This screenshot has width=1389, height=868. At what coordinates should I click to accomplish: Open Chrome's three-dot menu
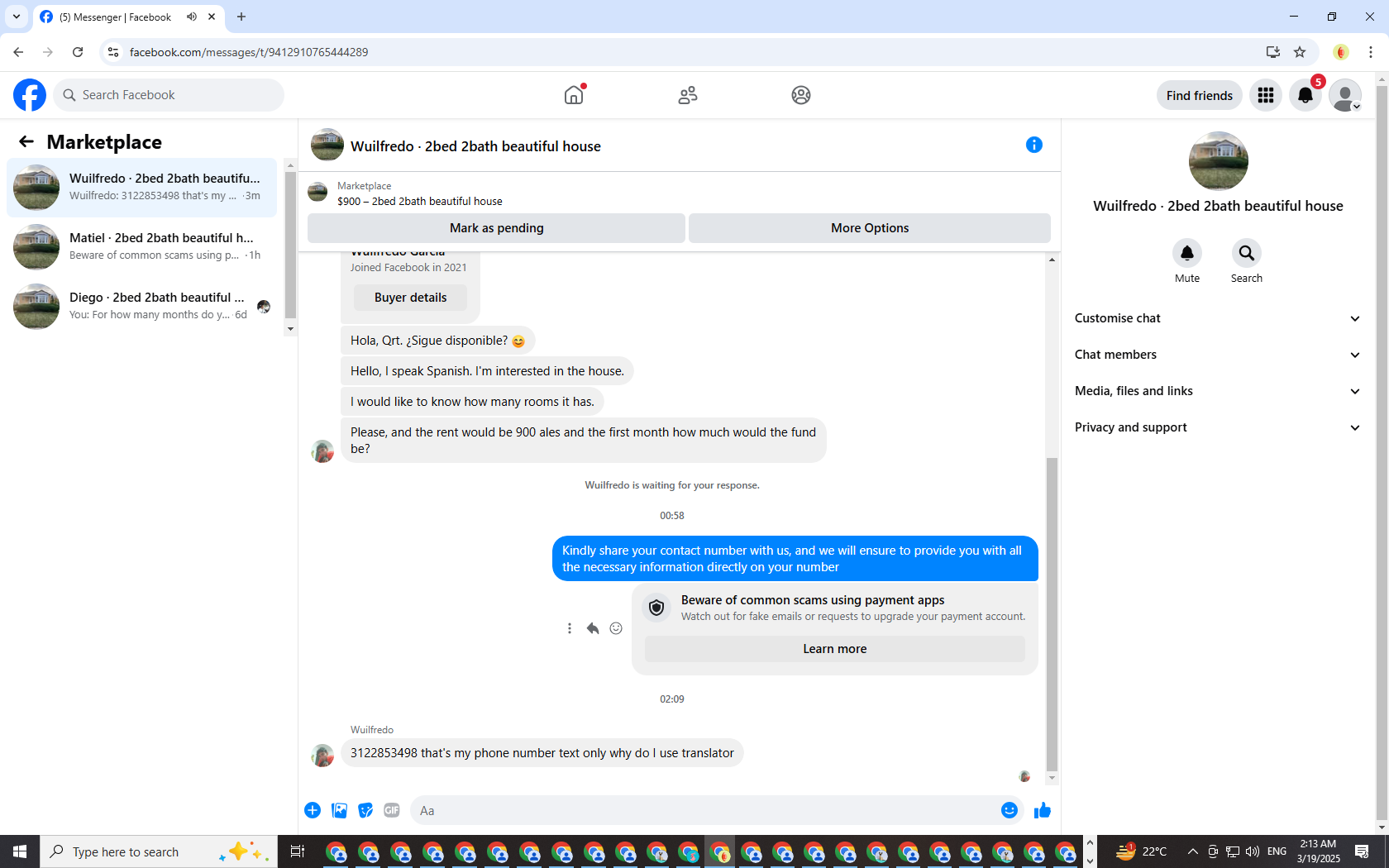click(x=1371, y=52)
